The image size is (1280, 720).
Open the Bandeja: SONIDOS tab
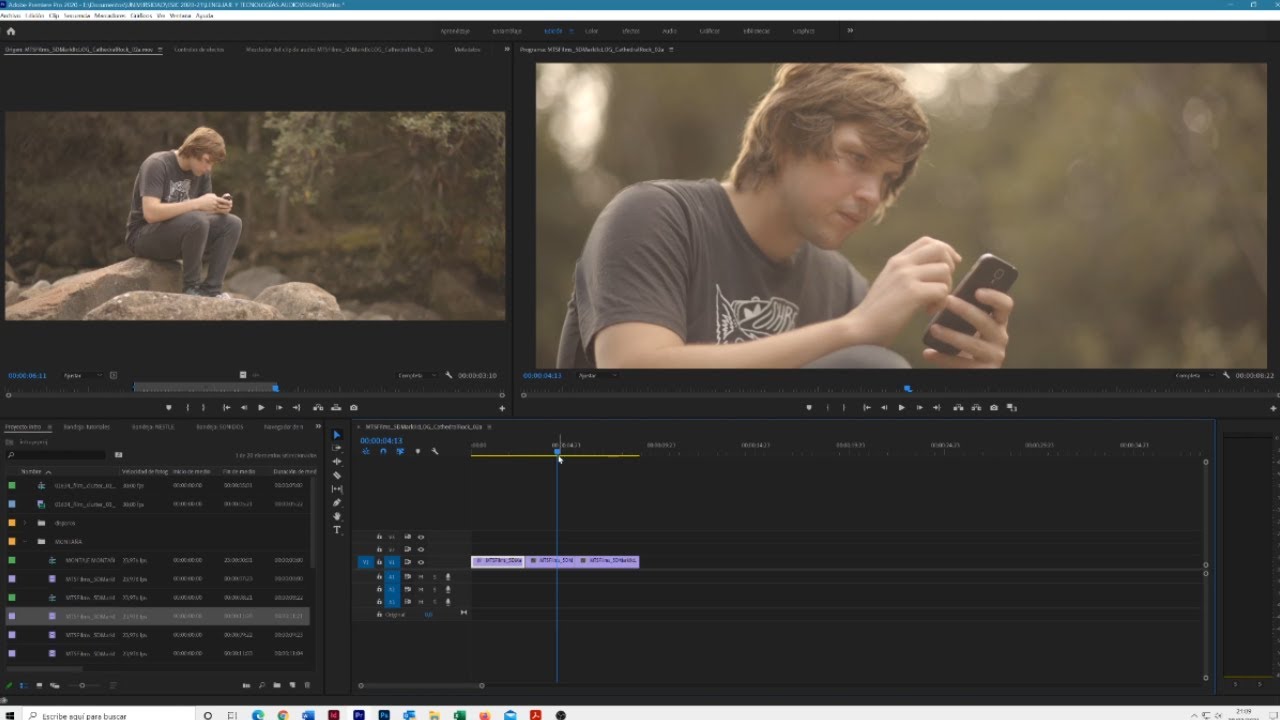click(x=220, y=426)
